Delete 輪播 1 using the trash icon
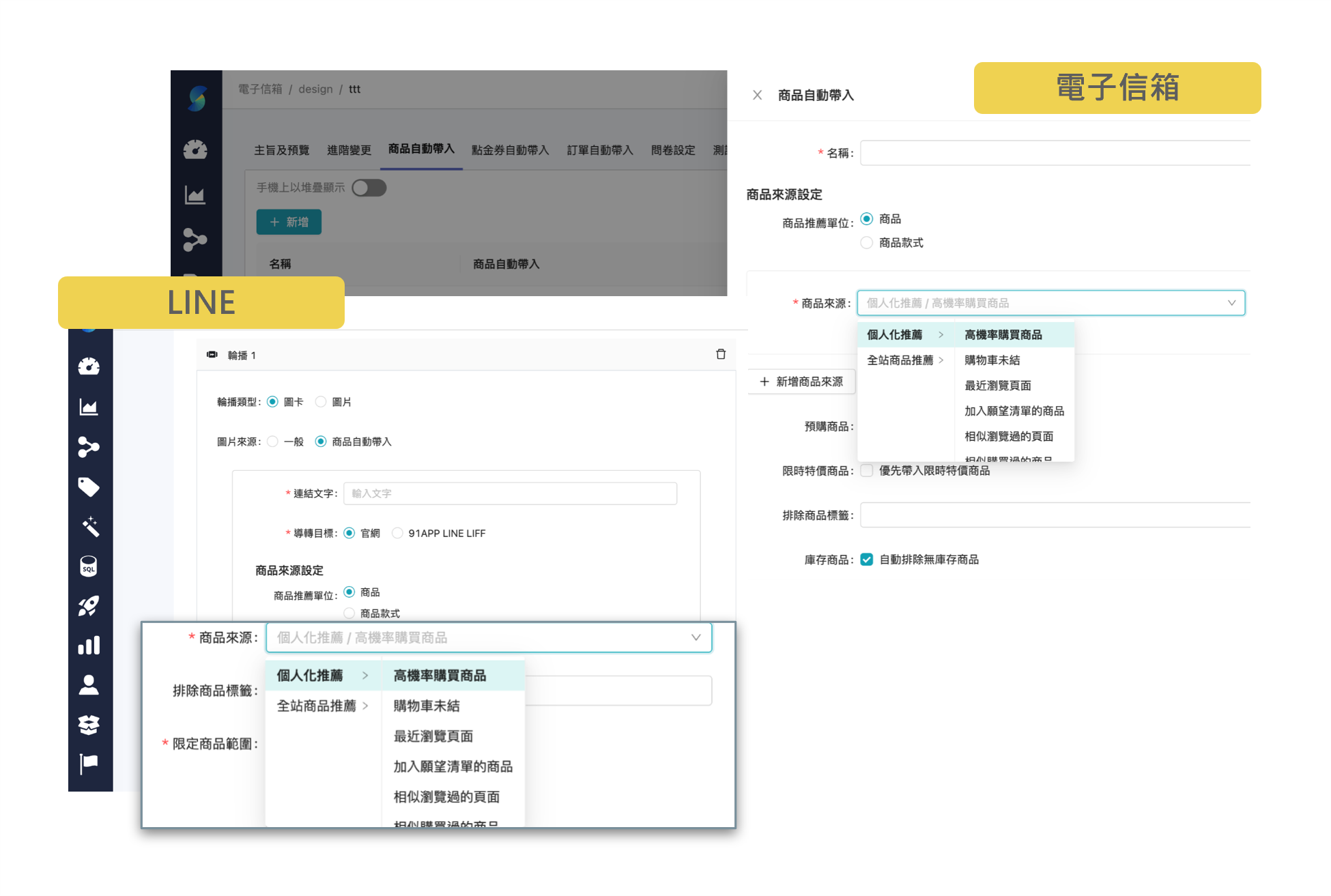 (x=721, y=354)
